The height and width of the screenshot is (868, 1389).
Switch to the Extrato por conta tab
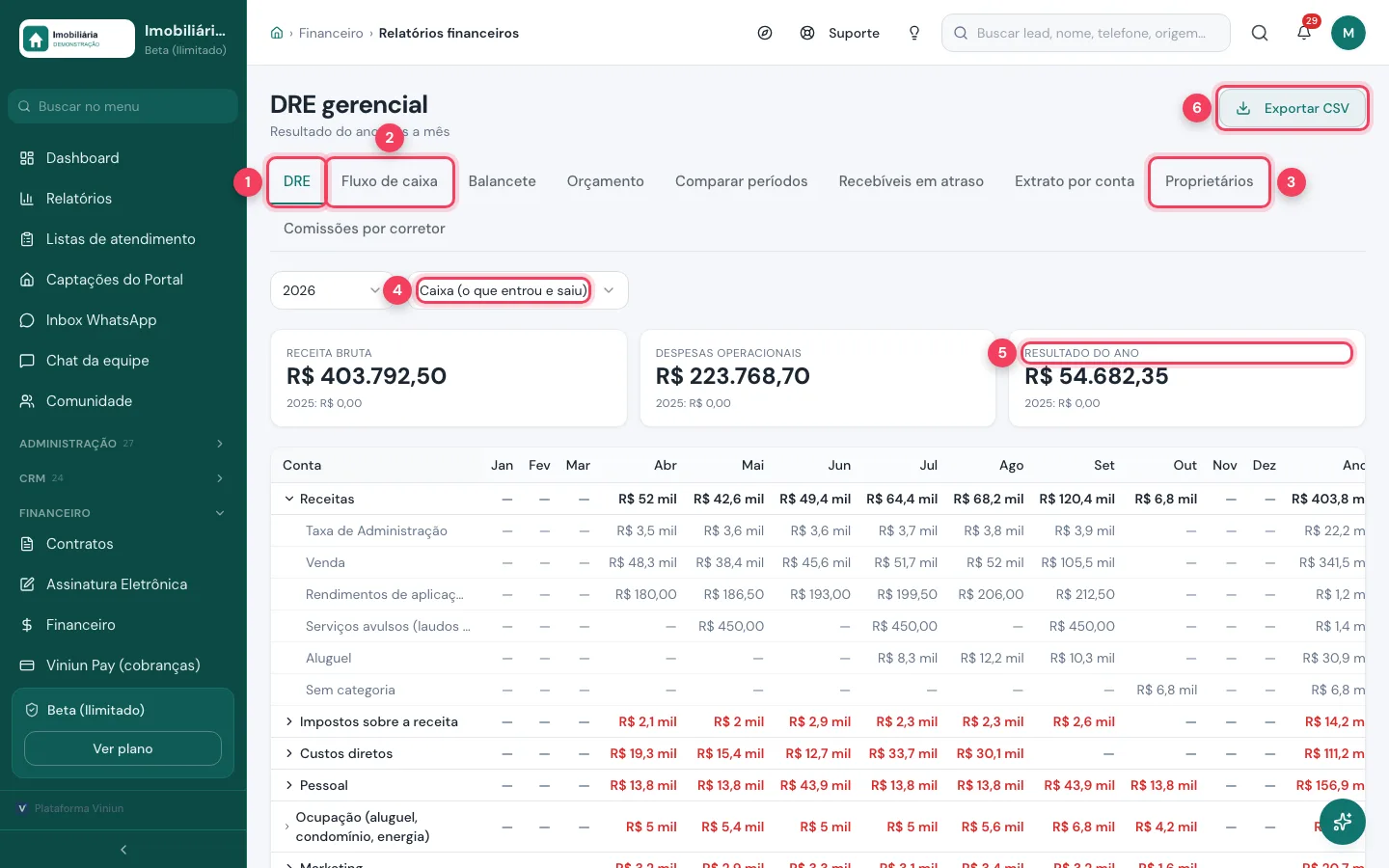1075,181
